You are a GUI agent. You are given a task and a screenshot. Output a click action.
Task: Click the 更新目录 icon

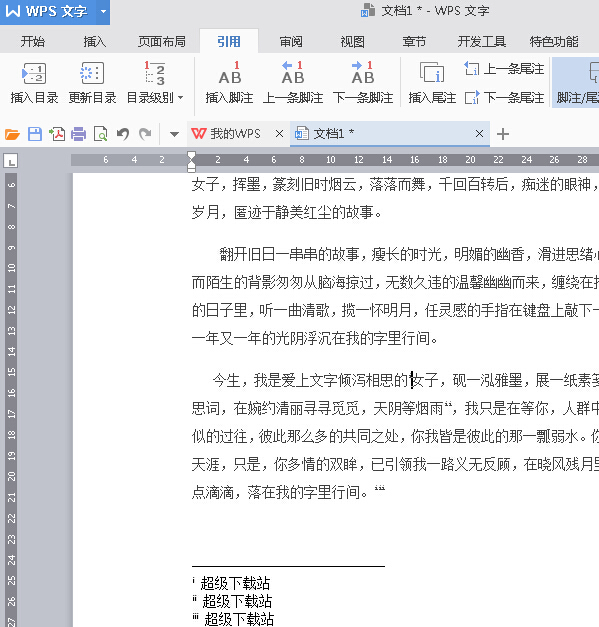coord(92,73)
